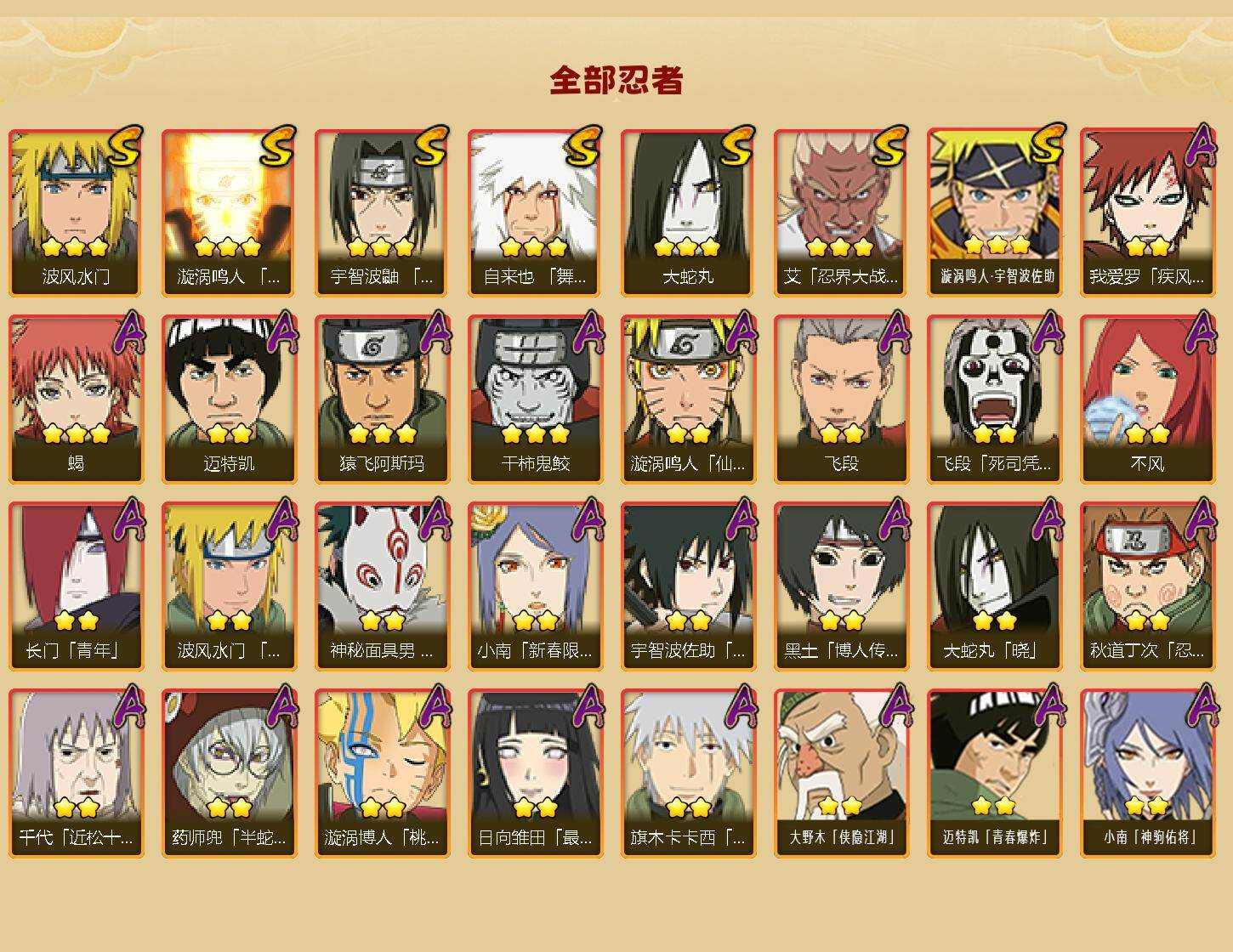Select the 飞段「死司凭… masked card
This screenshot has height=952, width=1233.
[994, 399]
